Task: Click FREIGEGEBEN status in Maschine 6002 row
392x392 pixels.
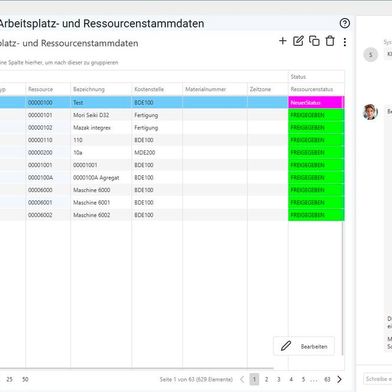Action: [x=316, y=215]
